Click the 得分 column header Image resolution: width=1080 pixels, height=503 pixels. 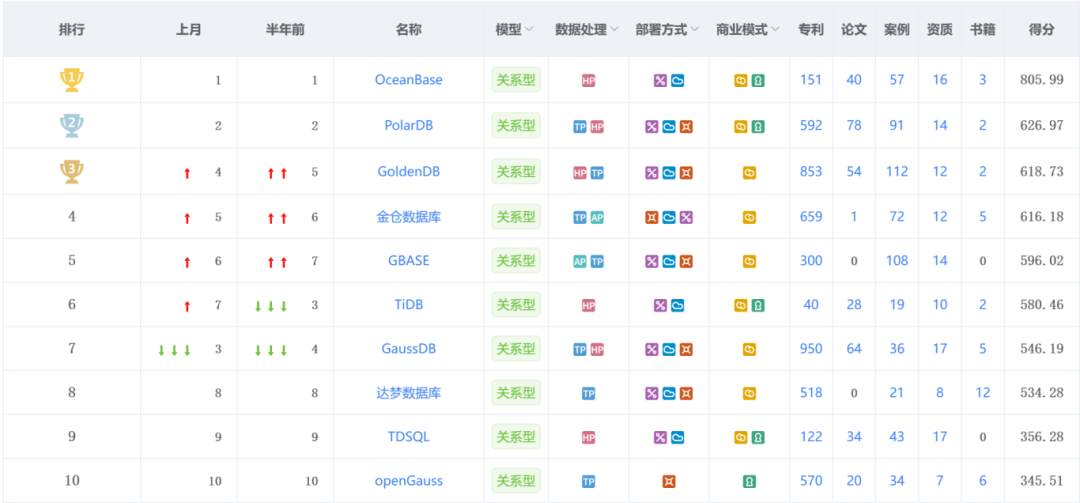(x=1041, y=30)
